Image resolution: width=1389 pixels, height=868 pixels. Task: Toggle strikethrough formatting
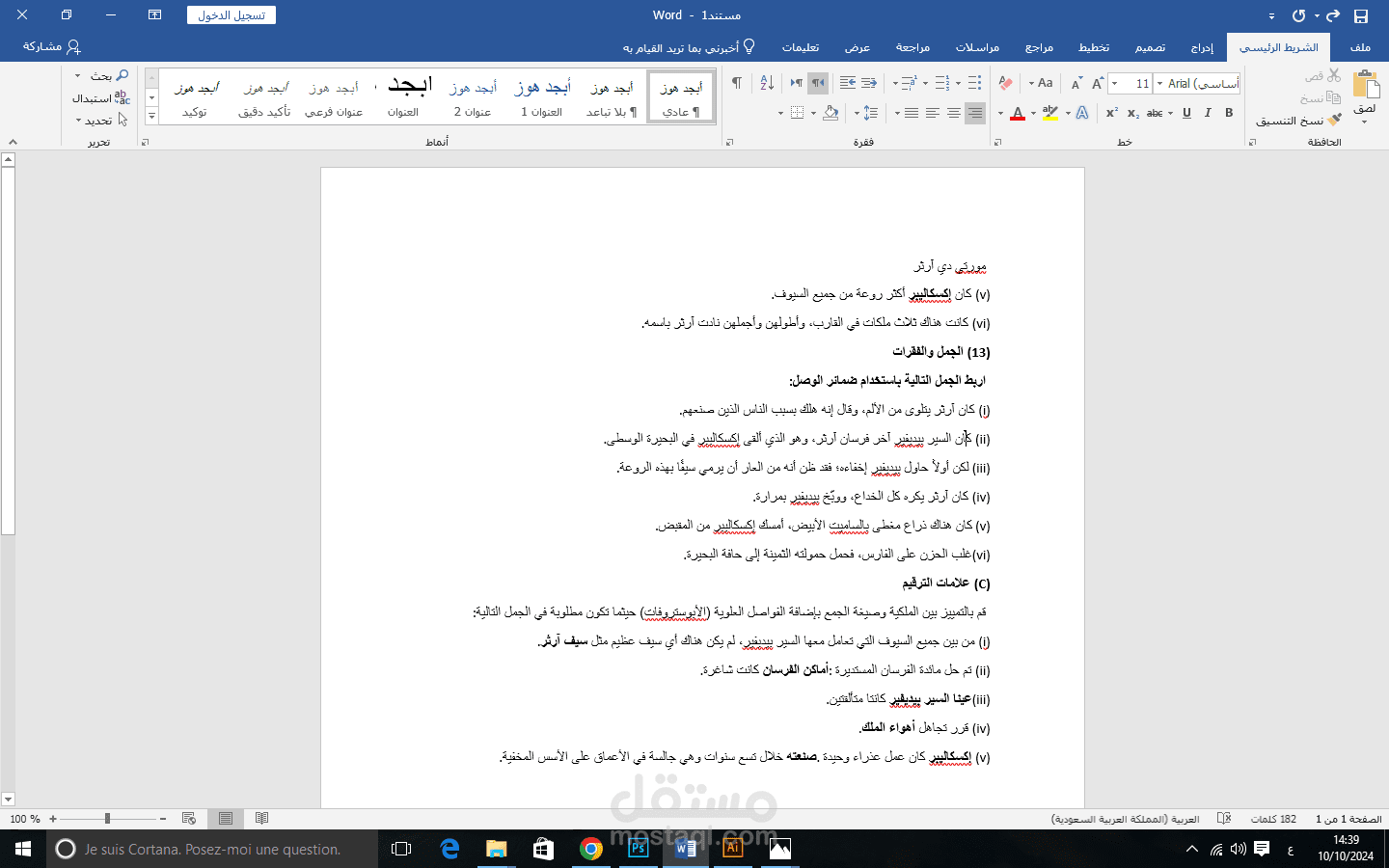click(1154, 113)
